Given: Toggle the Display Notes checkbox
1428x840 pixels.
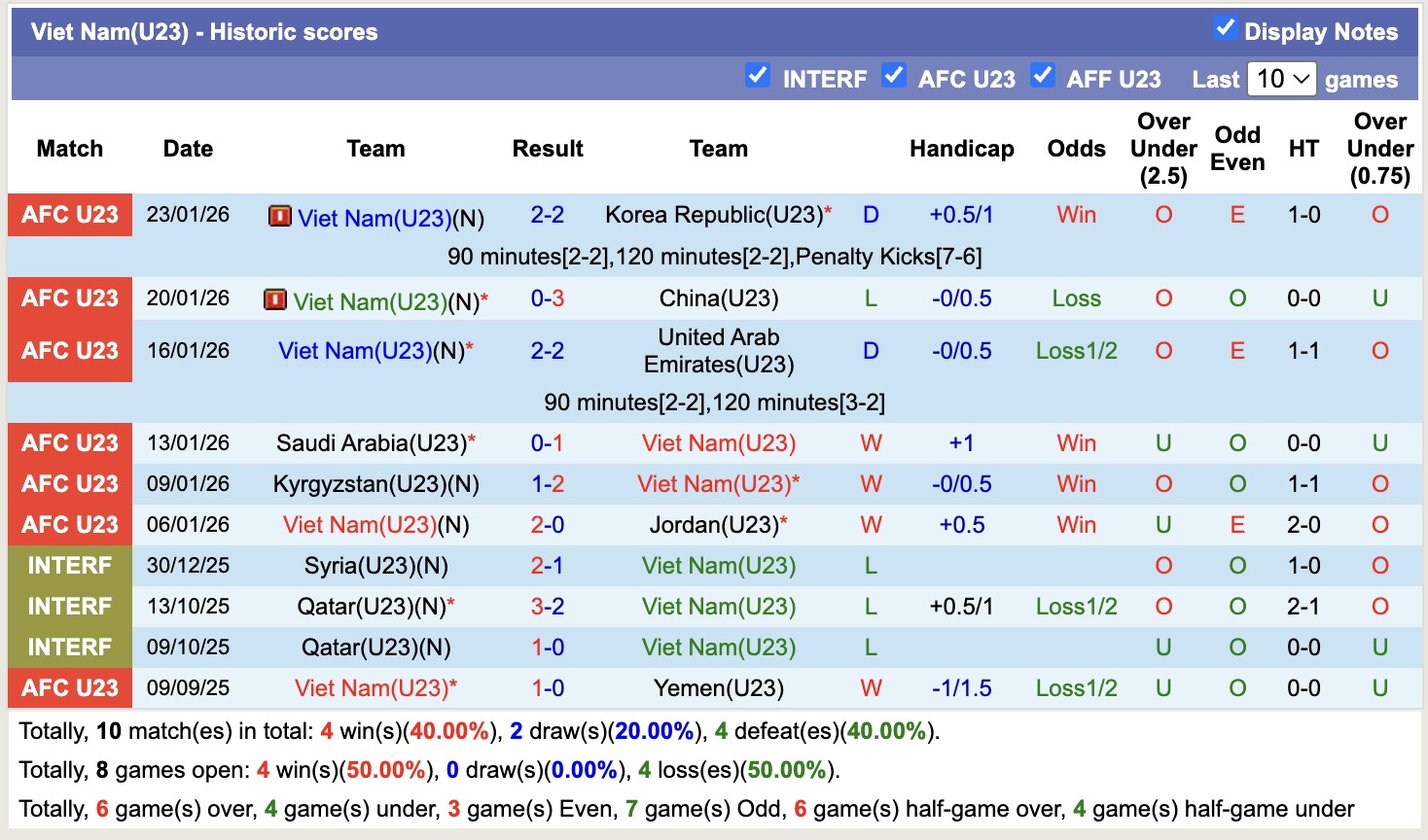Looking at the screenshot, I should [x=1226, y=28].
